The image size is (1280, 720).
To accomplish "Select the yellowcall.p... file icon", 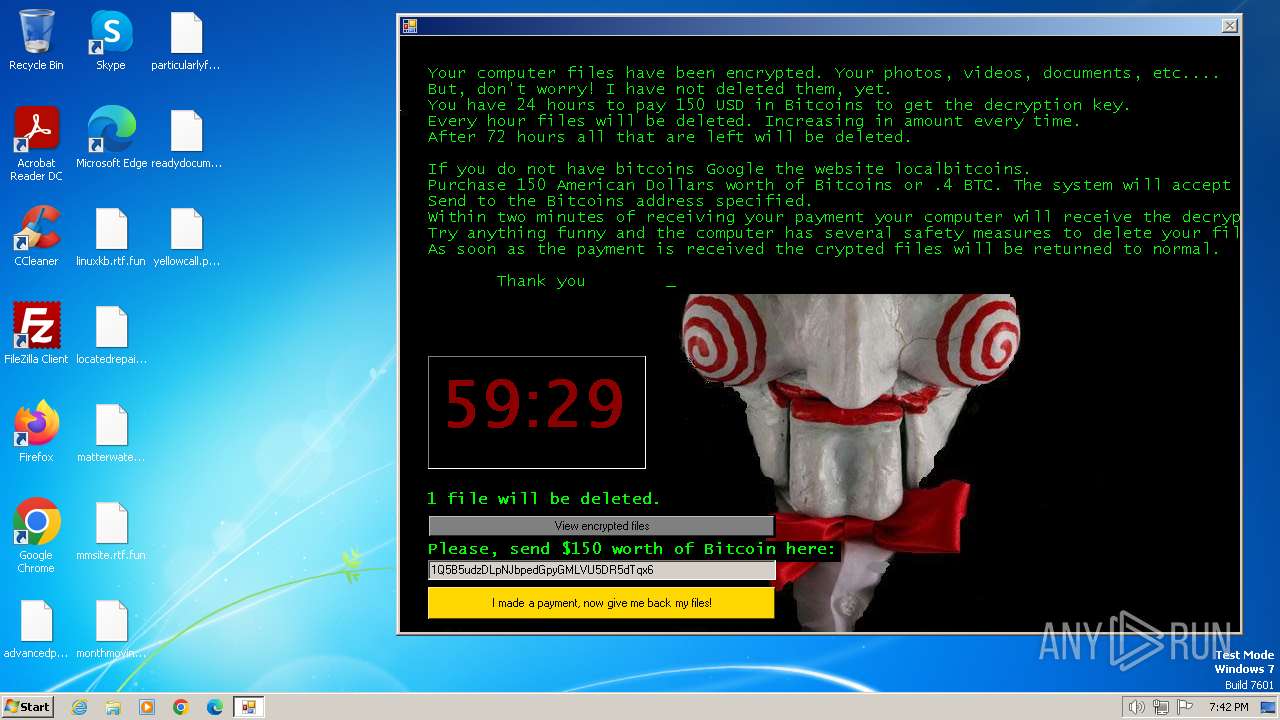I will point(186,237).
